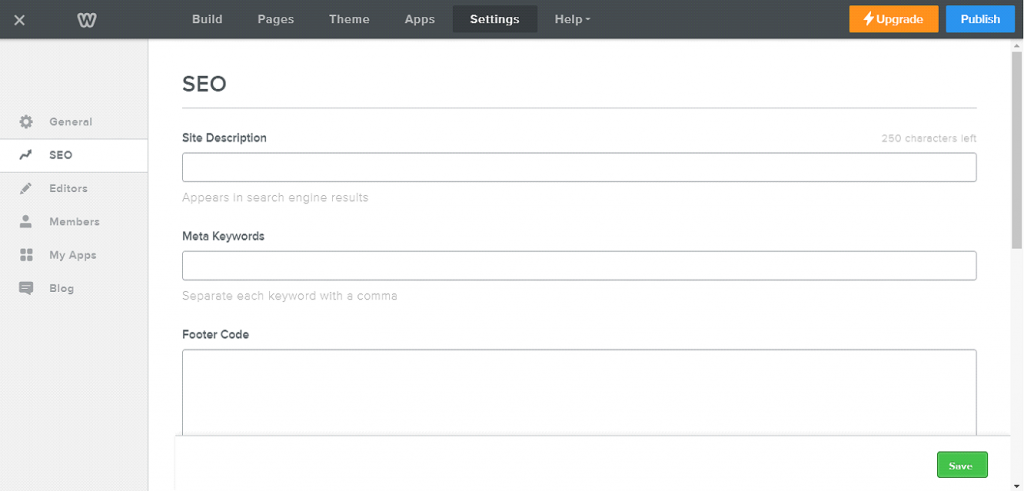
Task: Click the My Apps grid icon
Action: pos(26,255)
